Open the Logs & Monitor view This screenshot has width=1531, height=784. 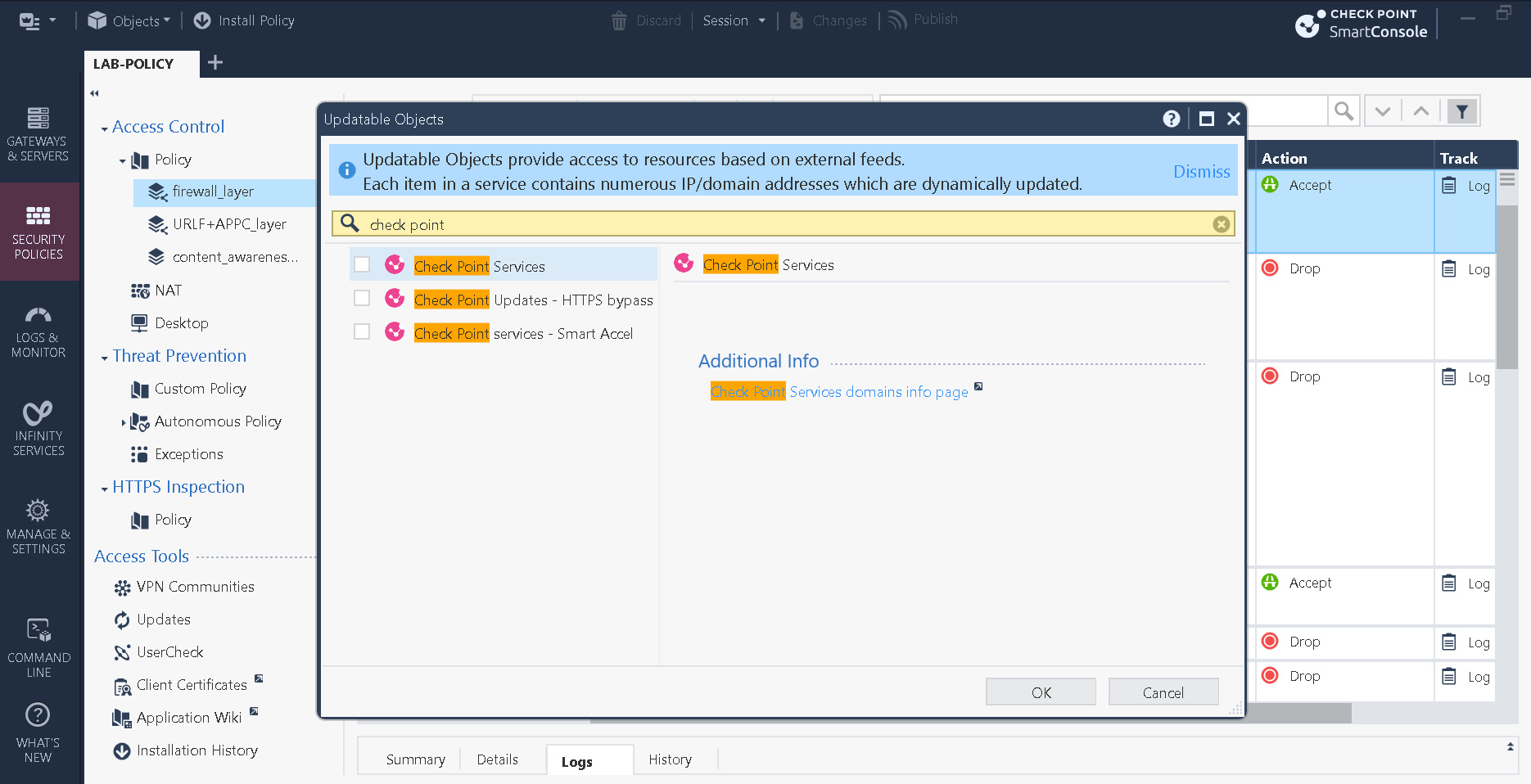38,331
